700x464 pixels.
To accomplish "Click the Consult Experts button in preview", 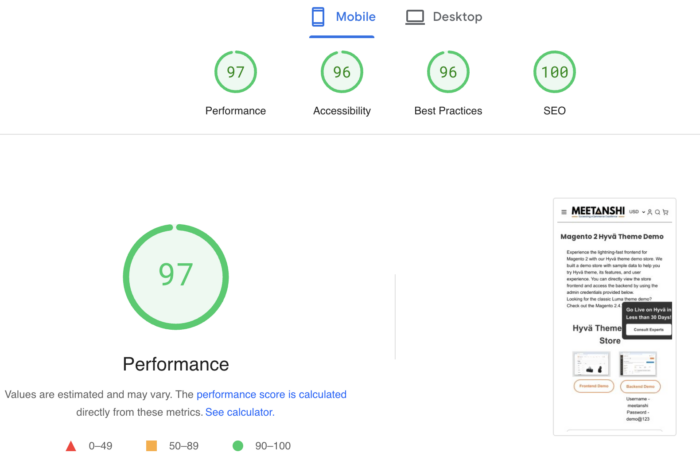I will point(648,330).
